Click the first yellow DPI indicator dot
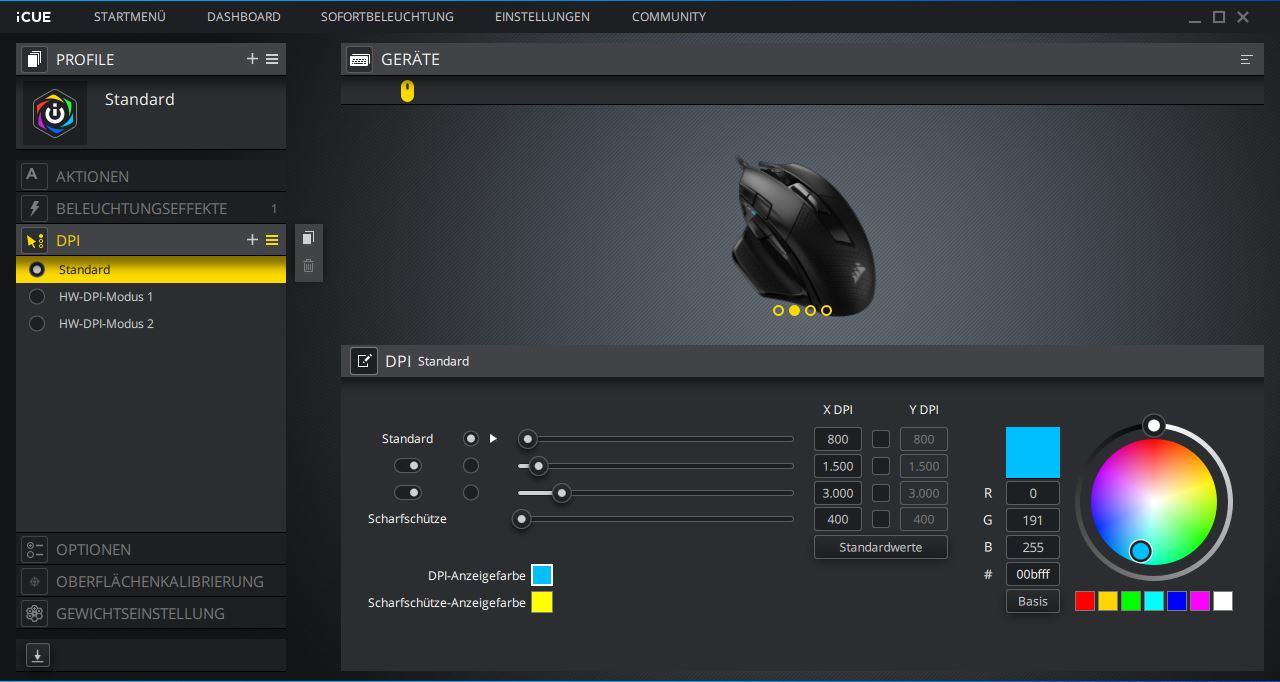Screen dimensions: 1280x682 pyautogui.click(x=778, y=310)
